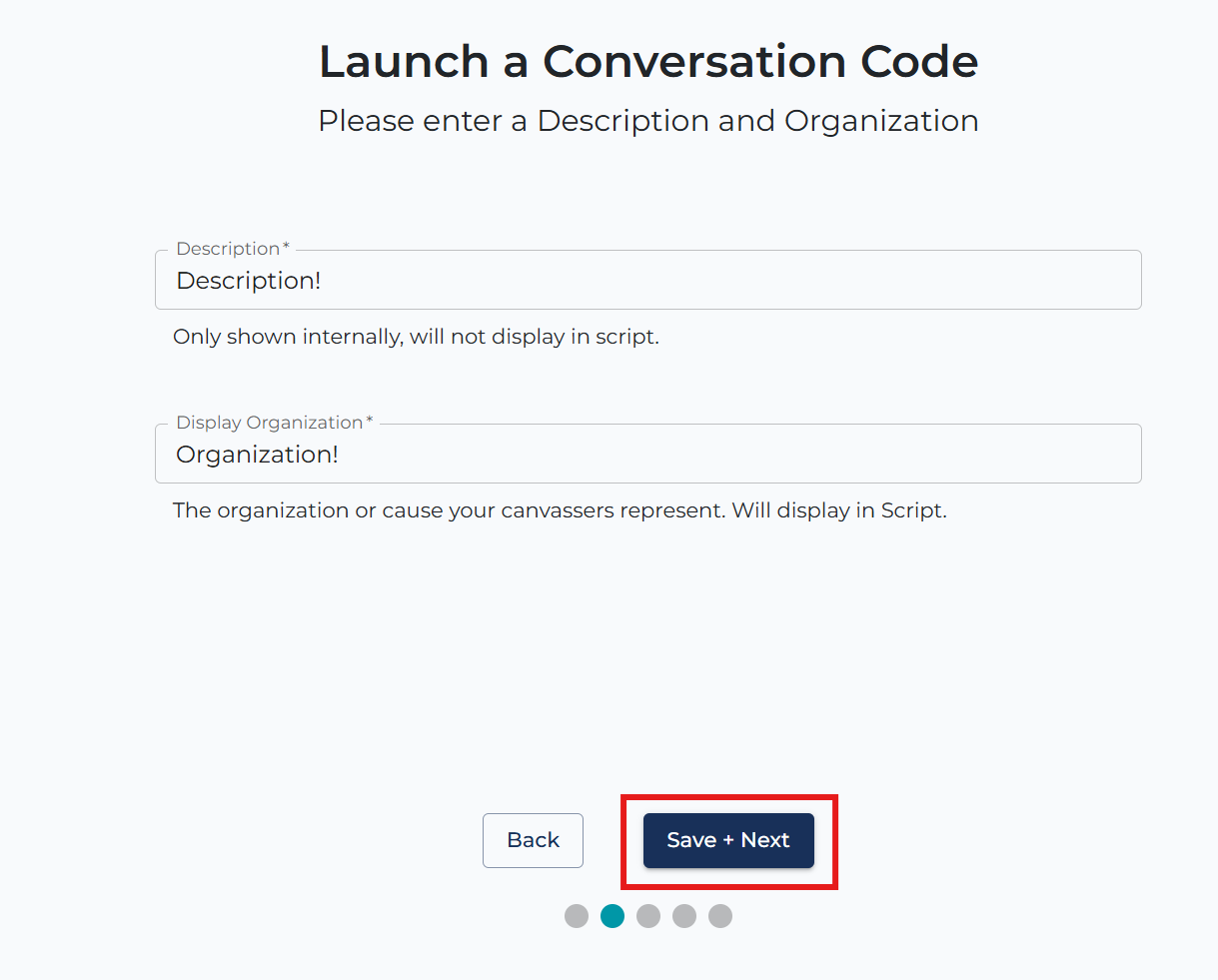Click "Will display in Script." helper sentence
1218x980 pixels.
pos(839,510)
